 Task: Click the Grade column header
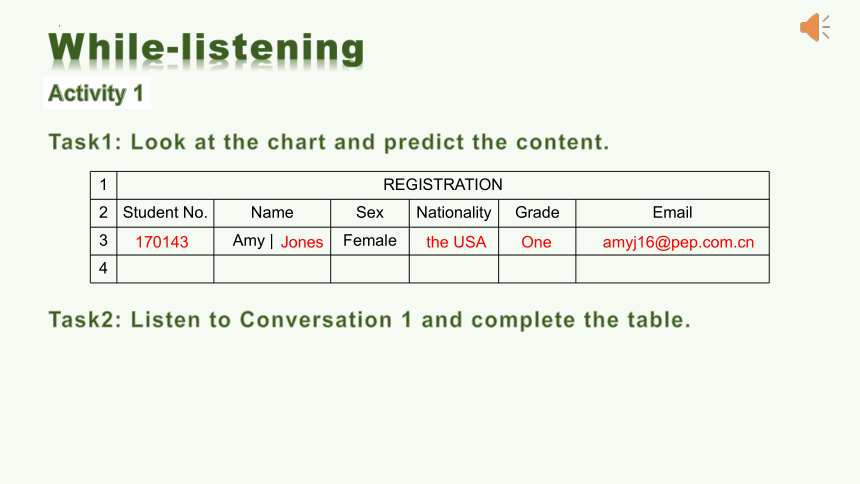pyautogui.click(x=537, y=213)
